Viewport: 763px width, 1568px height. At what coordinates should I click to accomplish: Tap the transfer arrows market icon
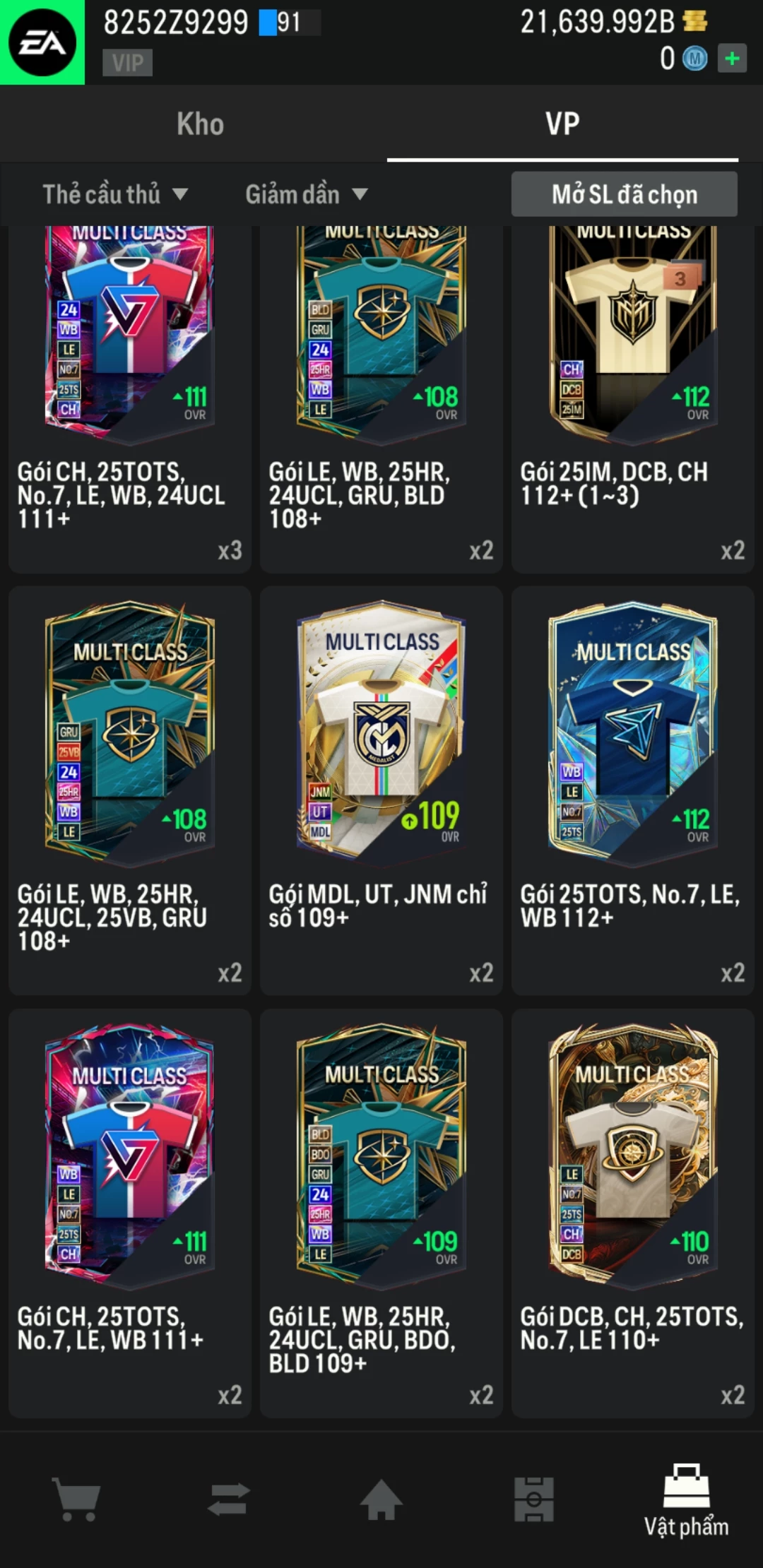click(229, 1499)
